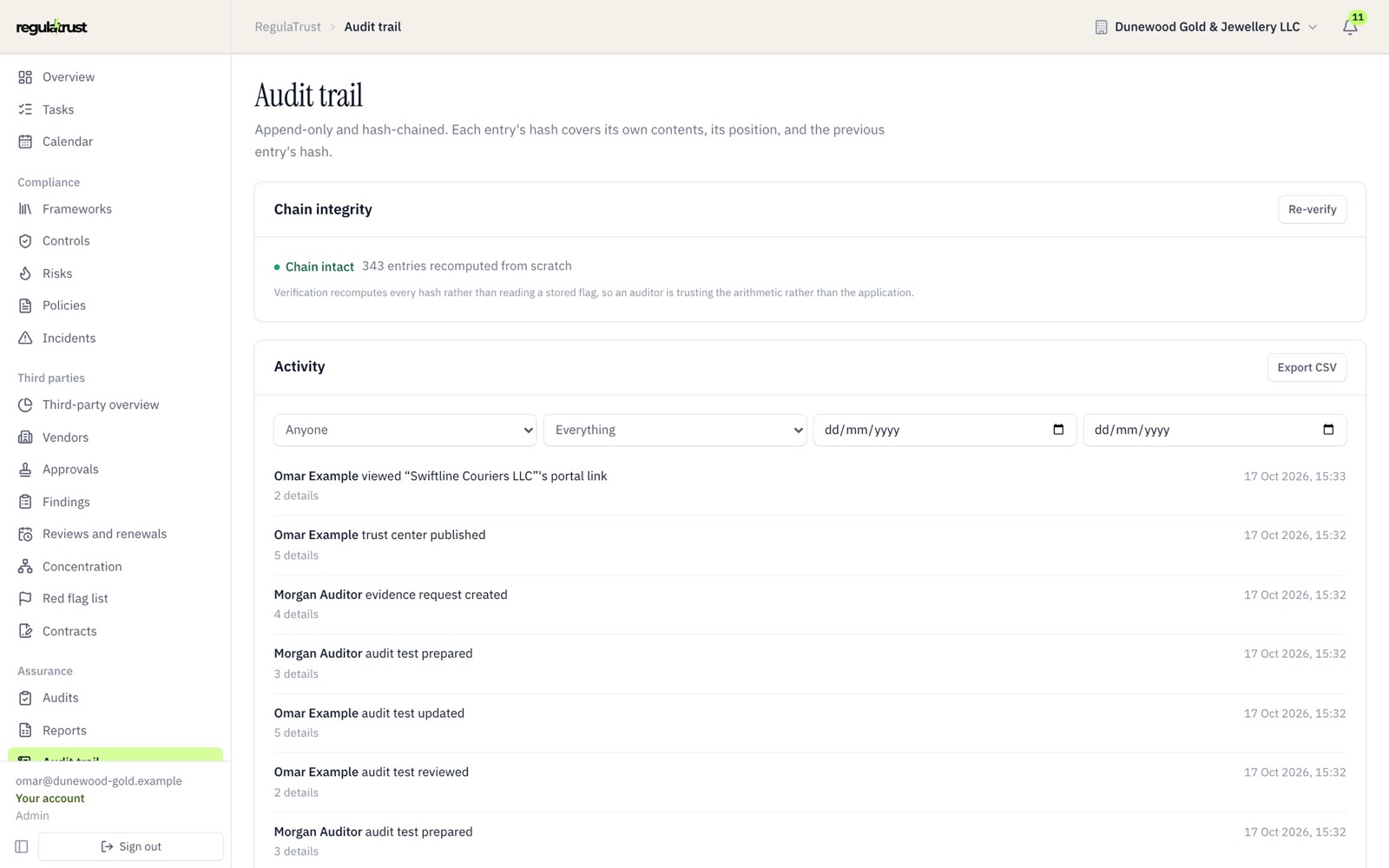The width and height of the screenshot is (1389, 868).
Task: Open Reports in the sidebar
Action: pos(115,730)
